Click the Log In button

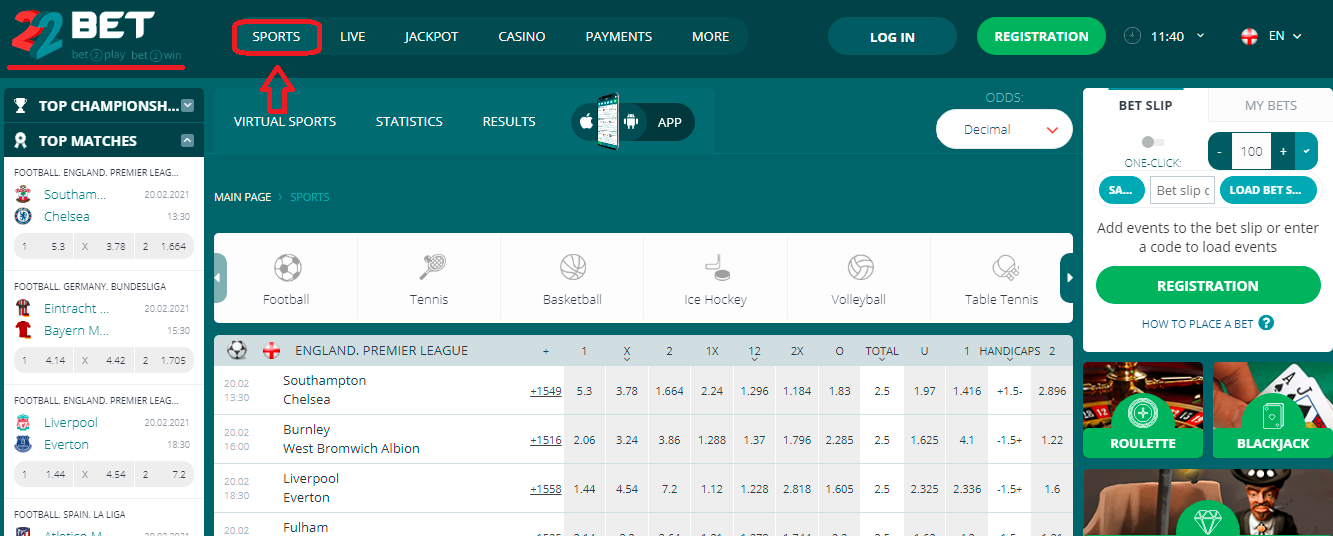892,37
